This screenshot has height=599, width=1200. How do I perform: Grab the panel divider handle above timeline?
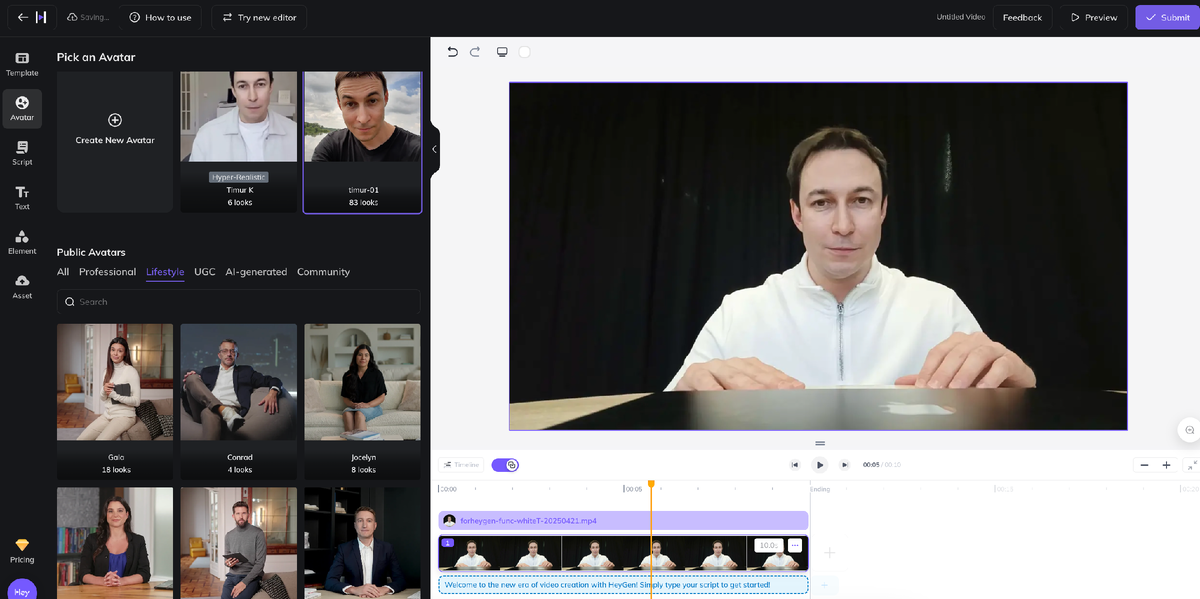820,443
